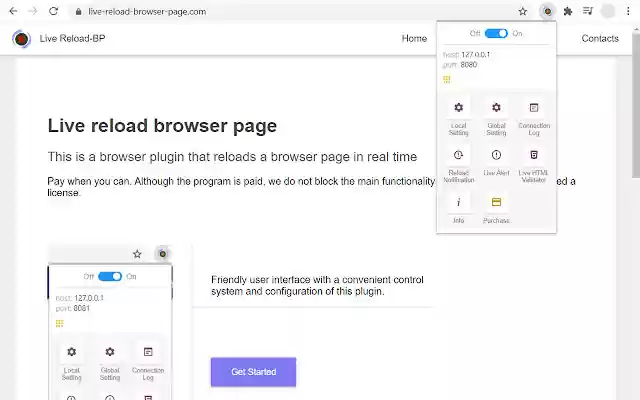Click the browser forward arrow
This screenshot has height=400, width=640.
pyautogui.click(x=33, y=11)
